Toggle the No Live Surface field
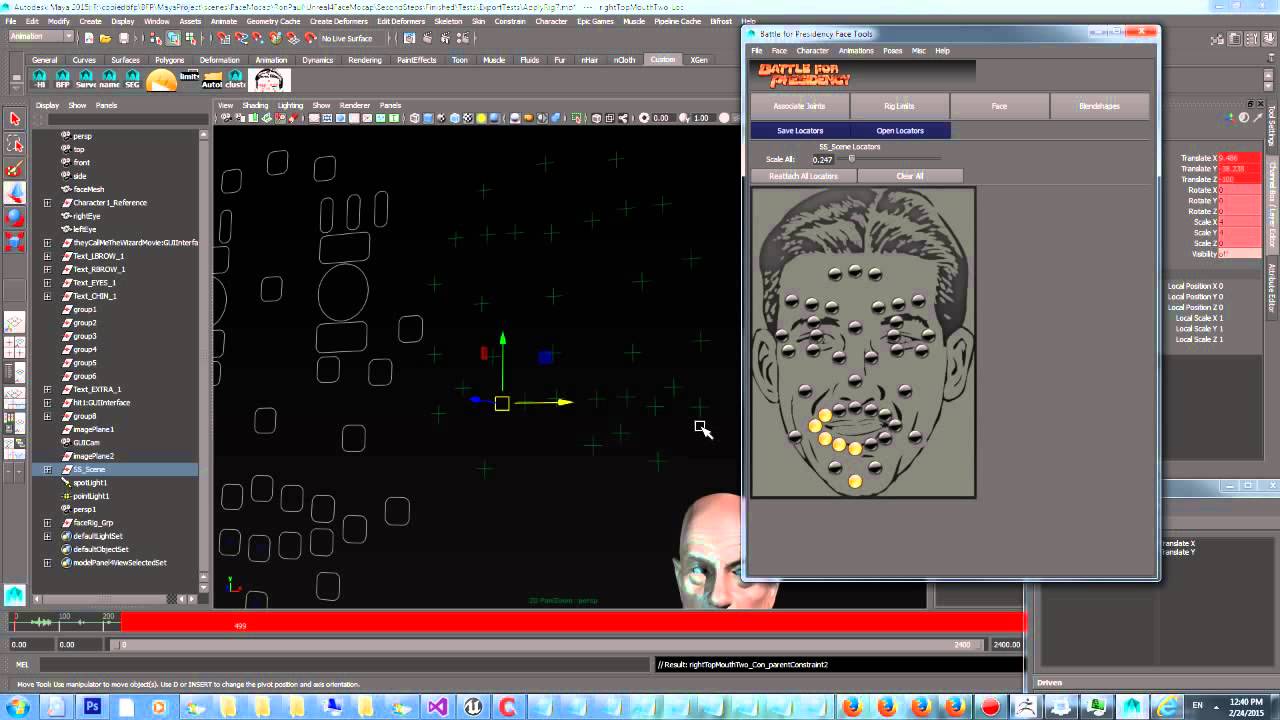This screenshot has width=1280, height=720. point(347,38)
